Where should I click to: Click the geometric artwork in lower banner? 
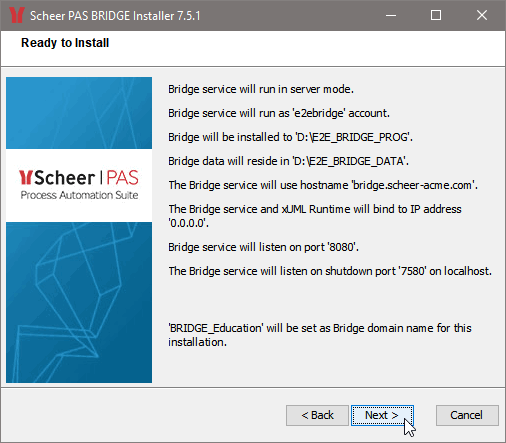pyautogui.click(x=79, y=302)
